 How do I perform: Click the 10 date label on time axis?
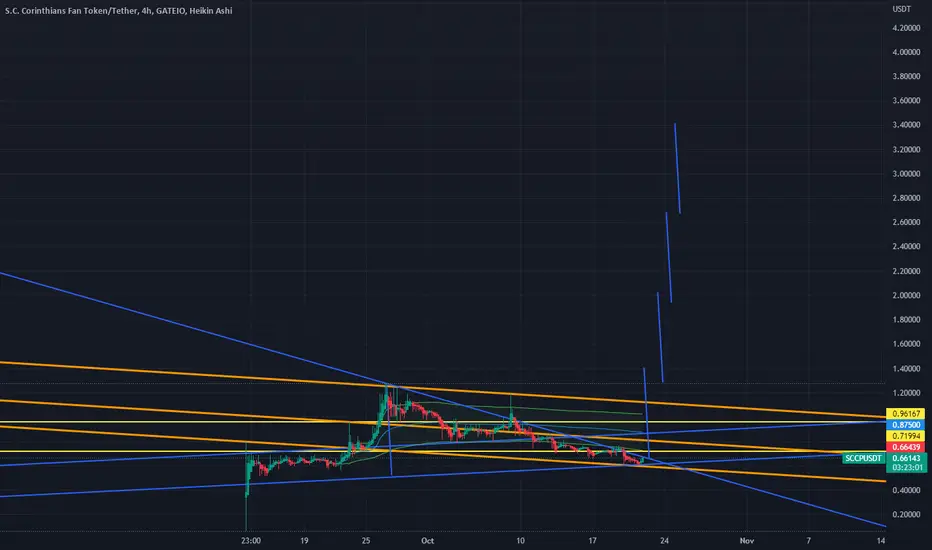(x=520, y=540)
